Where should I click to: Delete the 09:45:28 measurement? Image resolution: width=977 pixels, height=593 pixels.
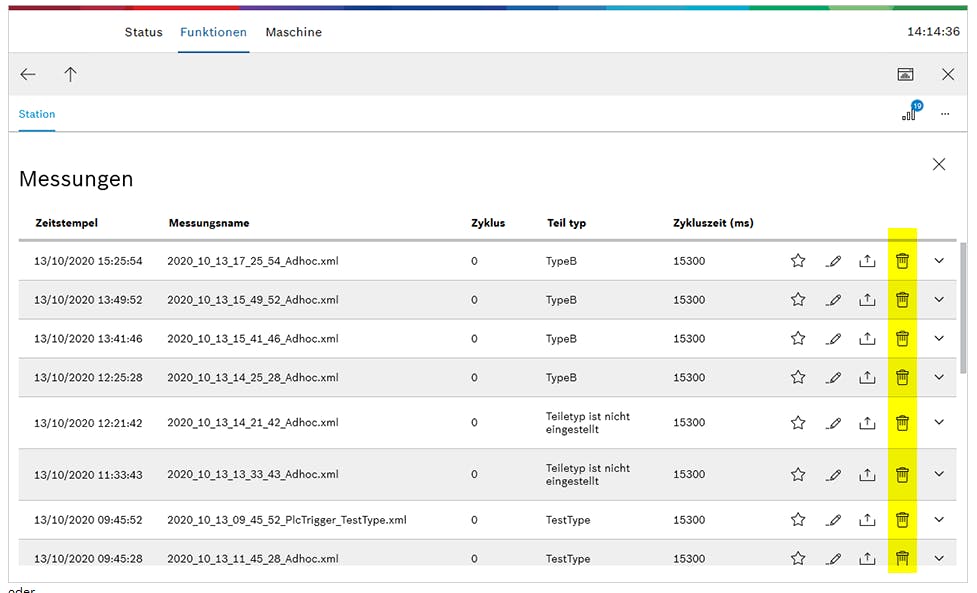[x=902, y=558]
